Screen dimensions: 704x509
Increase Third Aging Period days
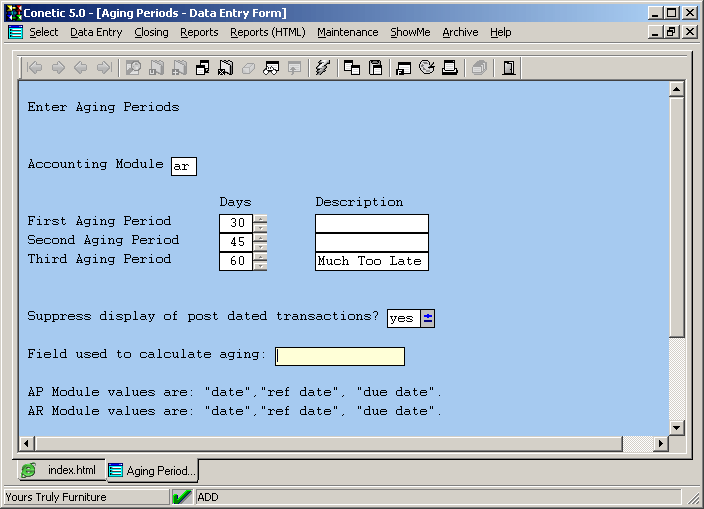(261, 257)
